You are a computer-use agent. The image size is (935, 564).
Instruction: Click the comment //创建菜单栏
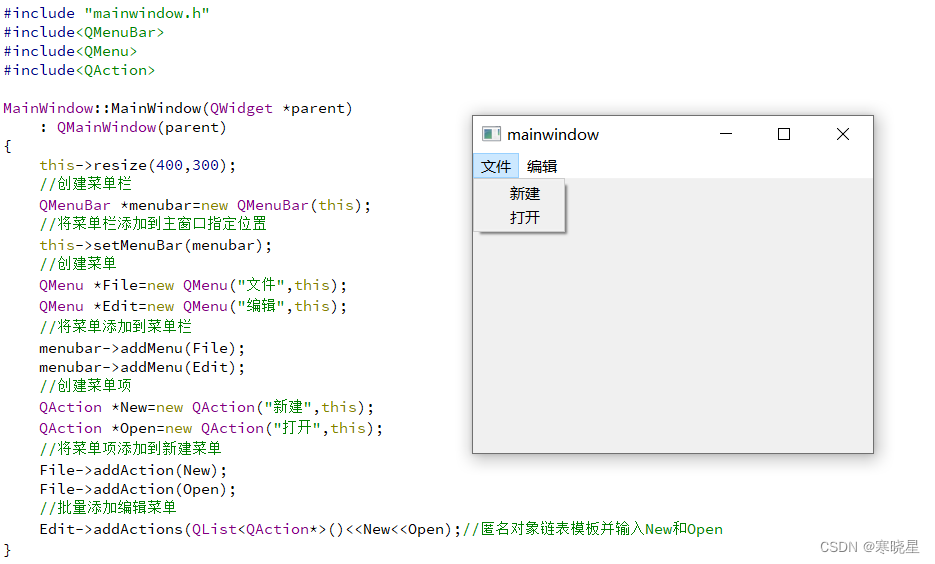85,184
